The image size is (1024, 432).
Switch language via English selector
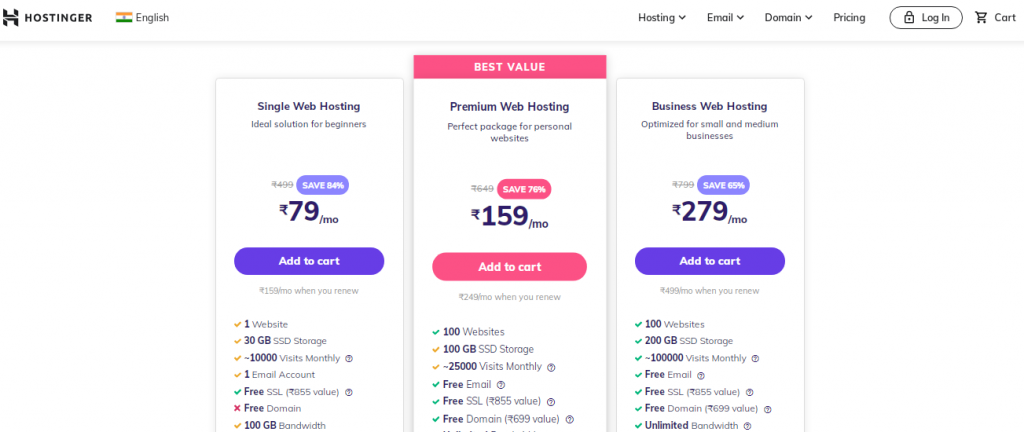tap(152, 18)
